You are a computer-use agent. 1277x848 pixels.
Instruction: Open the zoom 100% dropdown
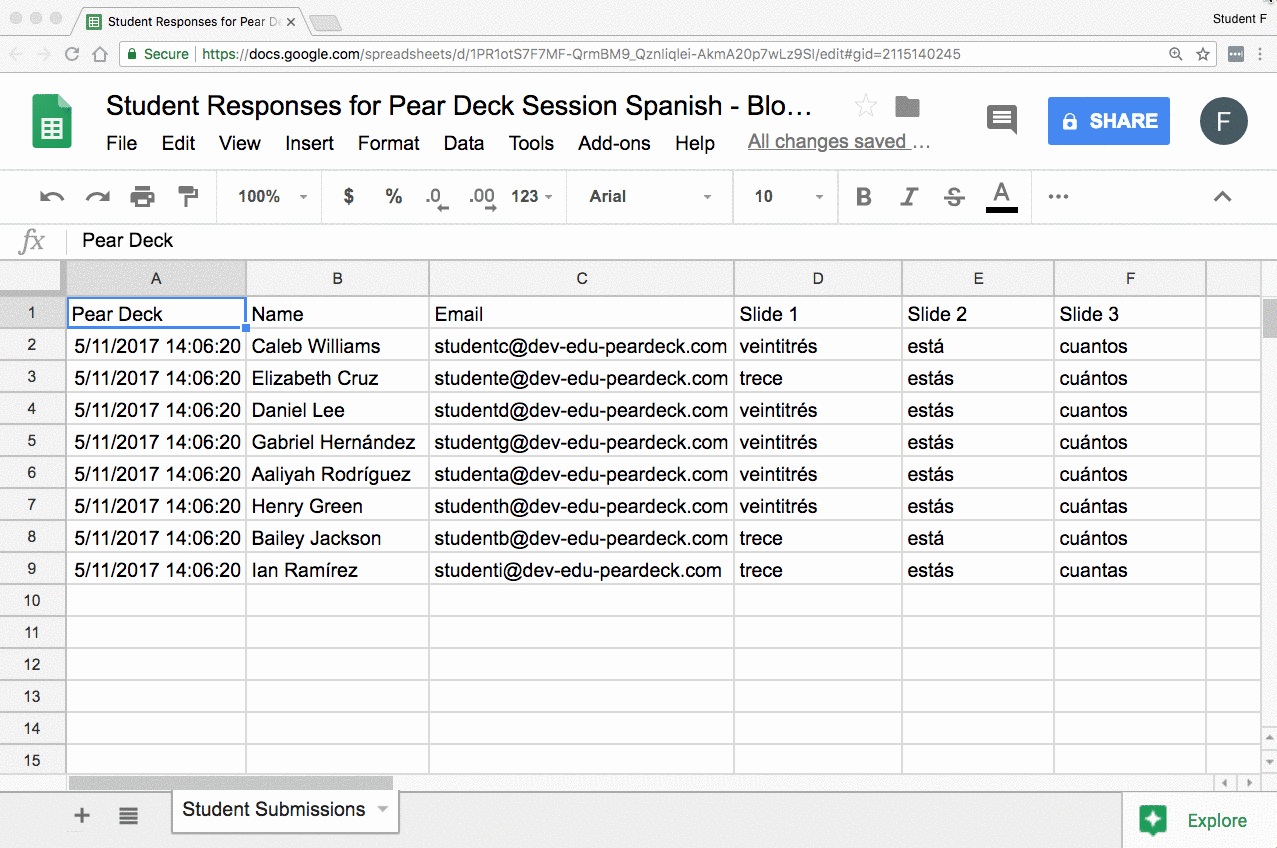click(273, 197)
